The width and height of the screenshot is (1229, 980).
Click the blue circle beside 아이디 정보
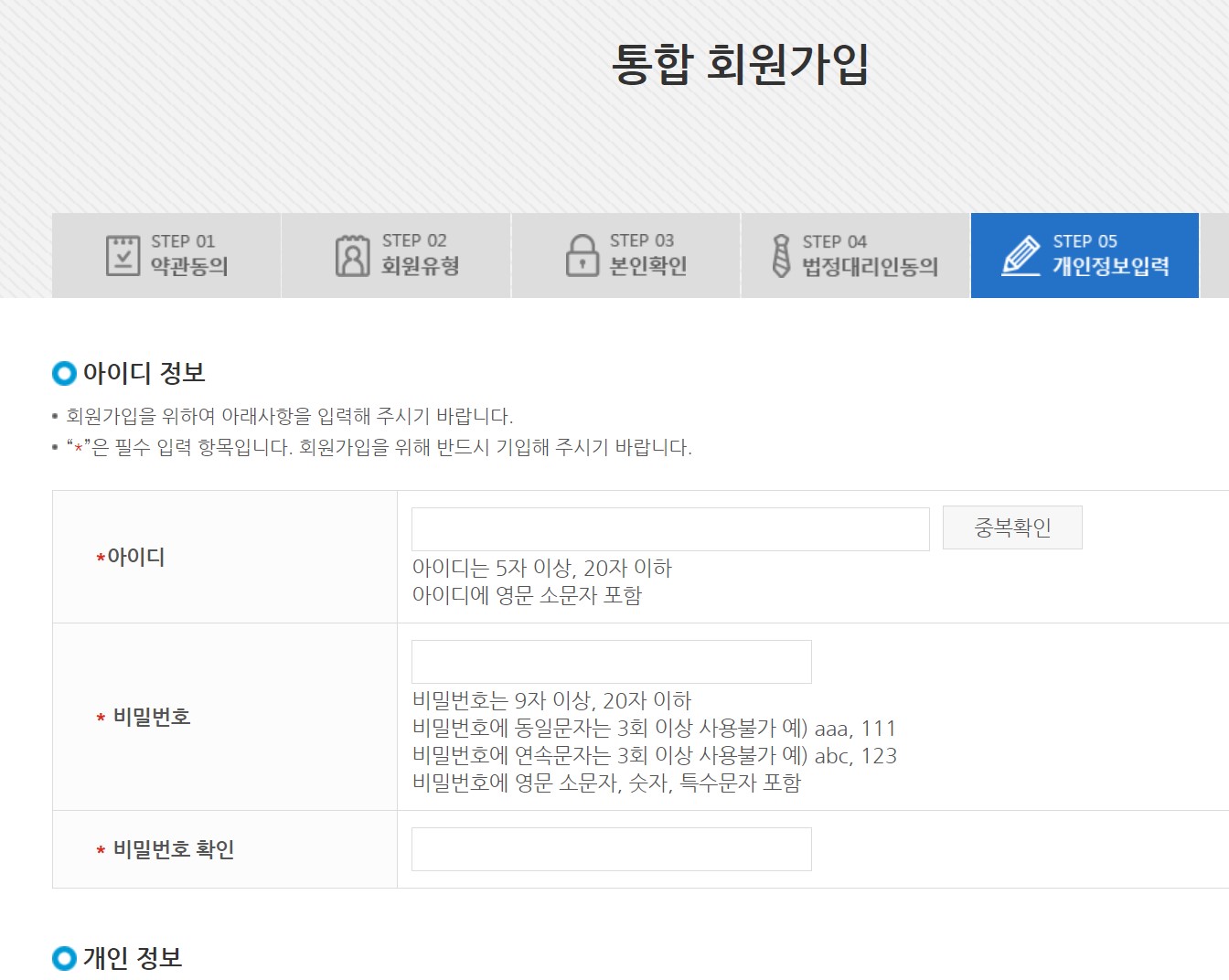[x=64, y=373]
